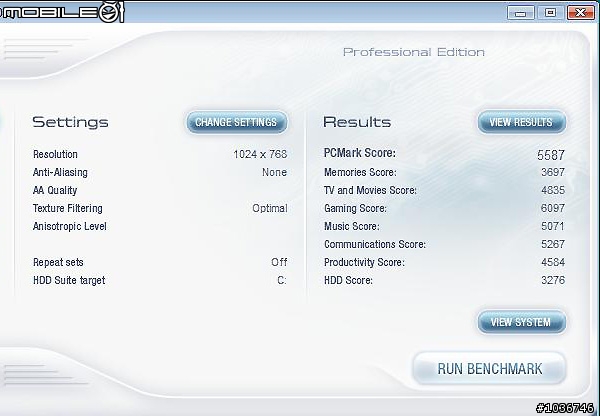Click the Repeat sets value Off
This screenshot has width=600, height=416.
(279, 262)
